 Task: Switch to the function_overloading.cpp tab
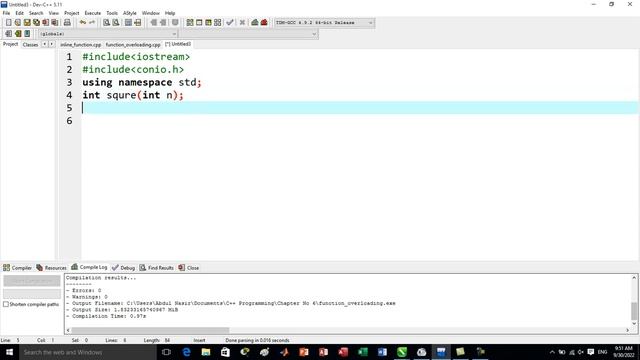133,44
